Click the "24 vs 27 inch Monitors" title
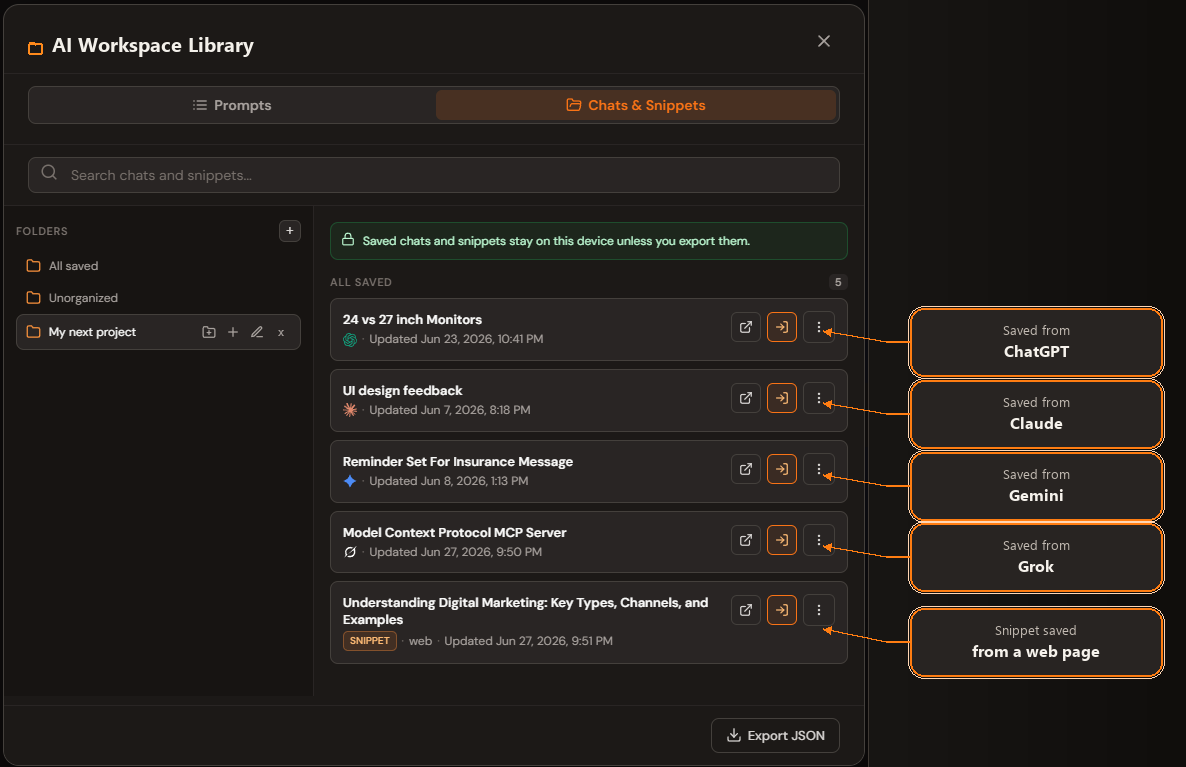 (412, 320)
